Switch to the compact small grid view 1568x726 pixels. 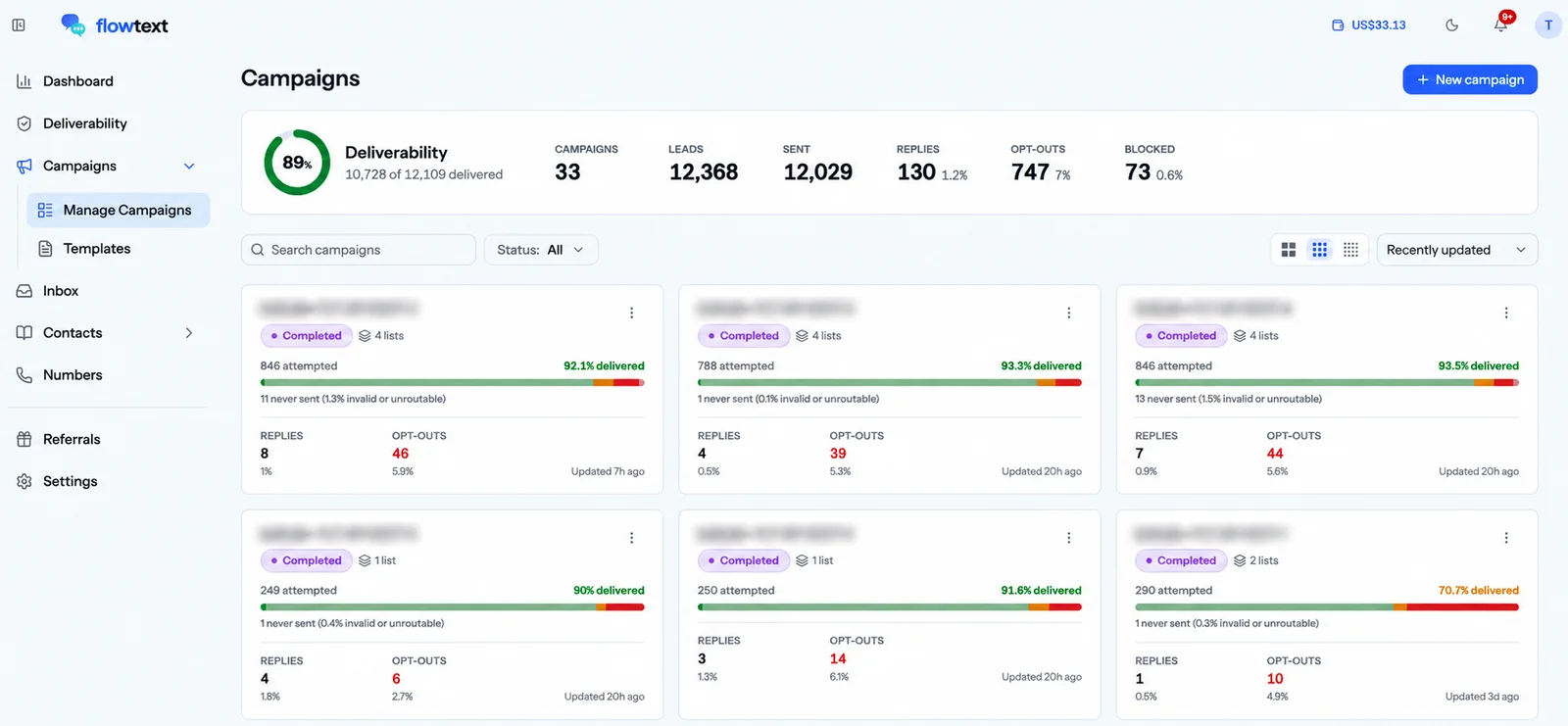[1350, 250]
